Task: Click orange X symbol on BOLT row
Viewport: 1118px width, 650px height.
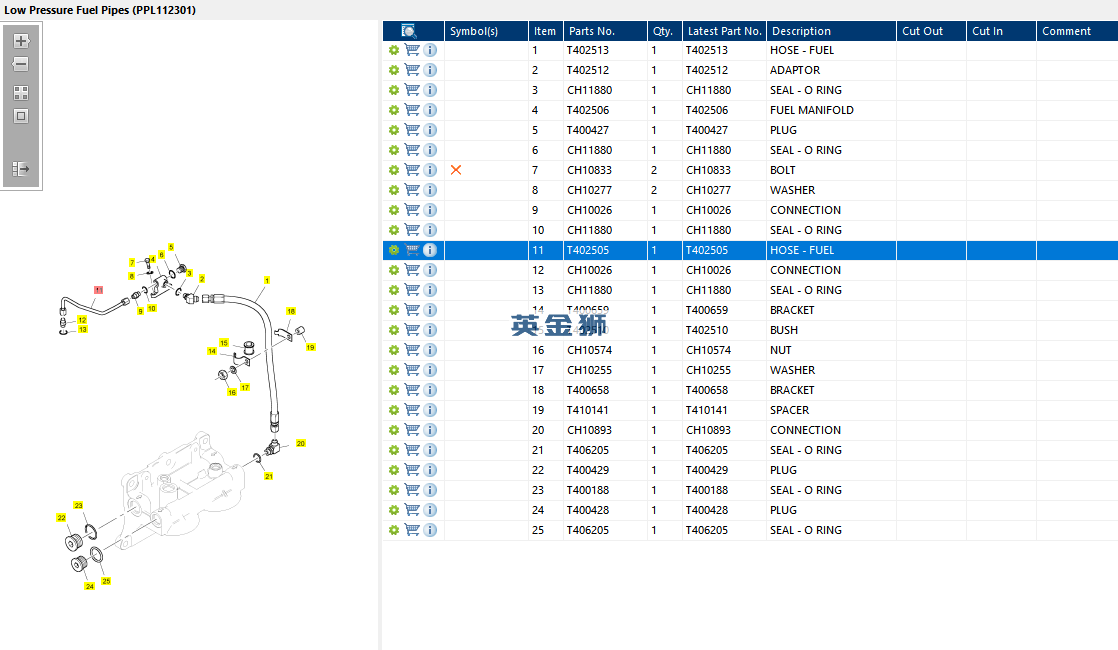Action: [x=456, y=170]
